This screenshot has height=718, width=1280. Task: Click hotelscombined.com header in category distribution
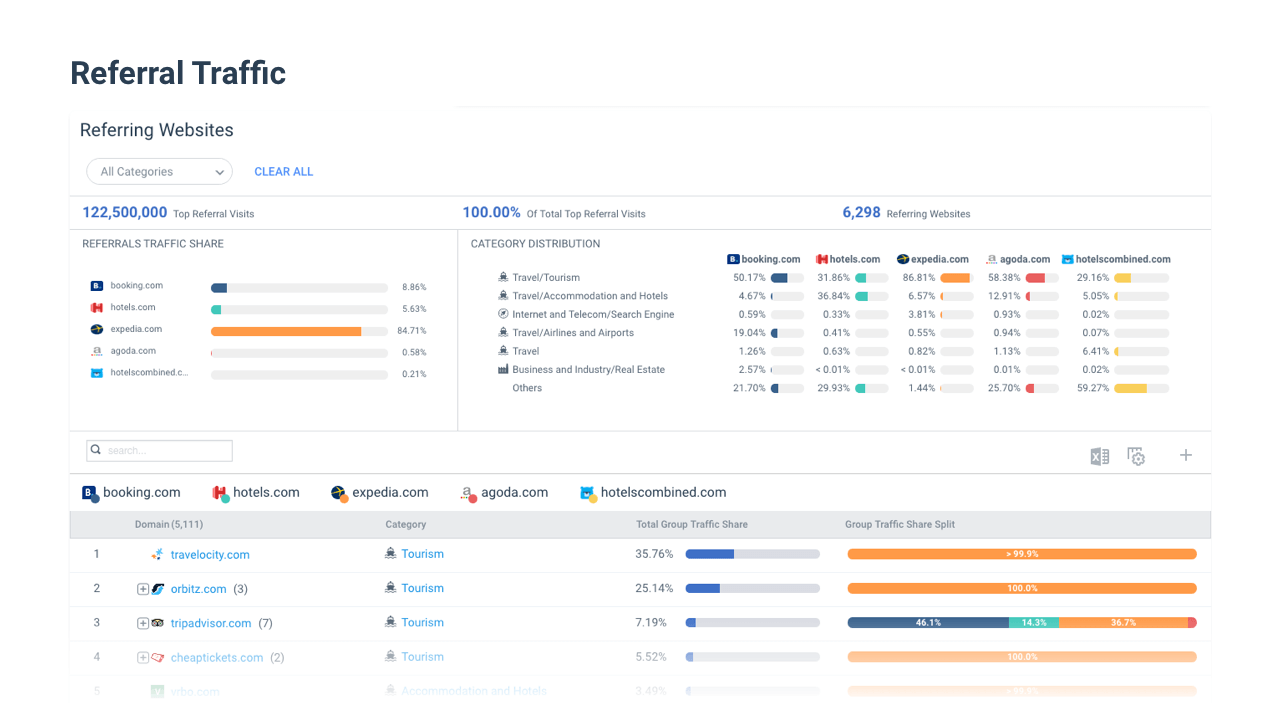(x=1116, y=259)
